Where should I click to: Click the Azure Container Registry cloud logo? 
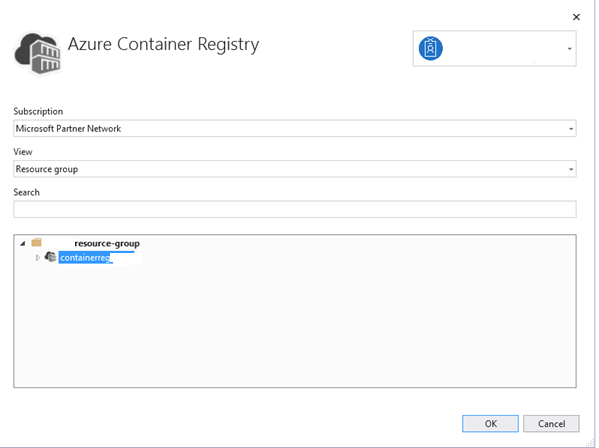[x=37, y=53]
